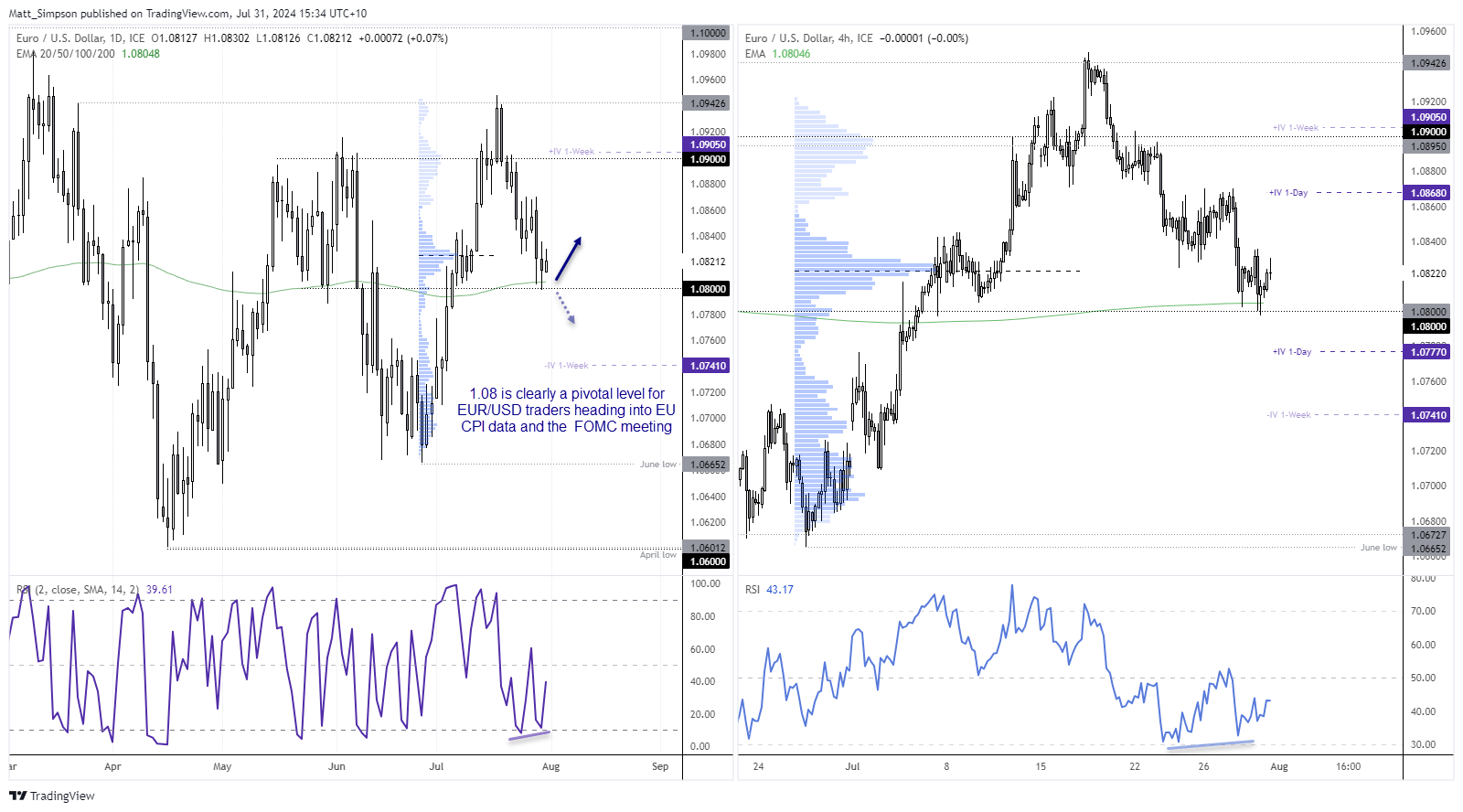Select the EMA 1.08046 legend on 4h chart
This screenshot has height=812, width=1463.
click(777, 54)
